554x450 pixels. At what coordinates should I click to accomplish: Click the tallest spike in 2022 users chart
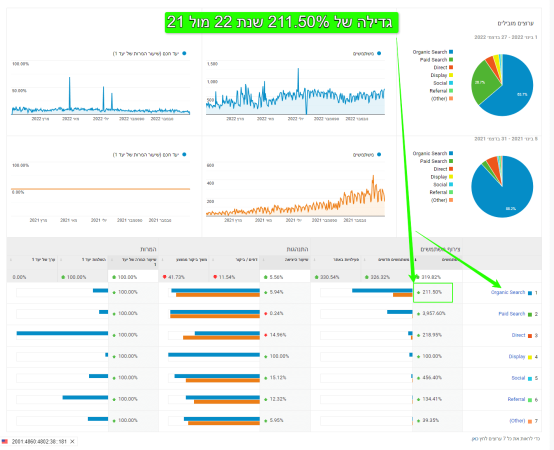[x=298, y=71]
